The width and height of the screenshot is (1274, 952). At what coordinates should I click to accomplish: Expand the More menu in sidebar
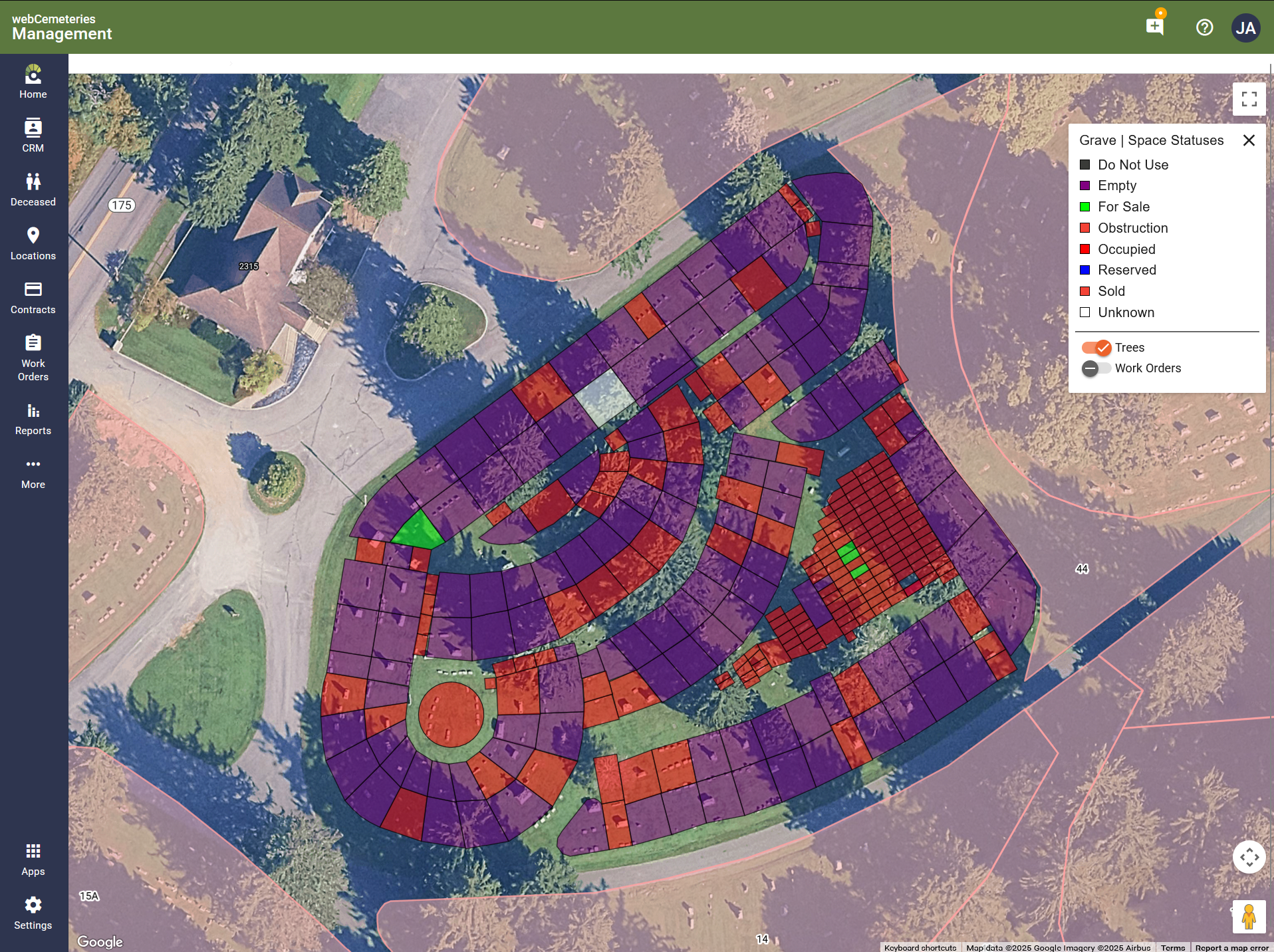coord(33,472)
